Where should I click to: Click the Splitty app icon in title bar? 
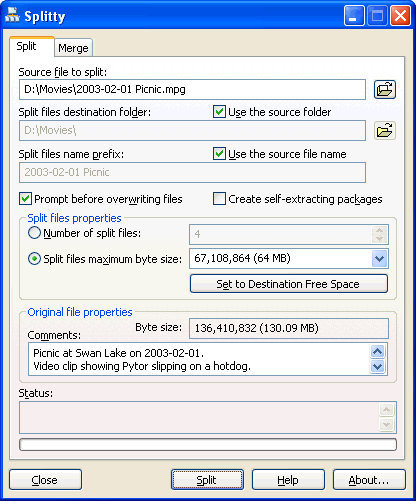pyautogui.click(x=12, y=15)
